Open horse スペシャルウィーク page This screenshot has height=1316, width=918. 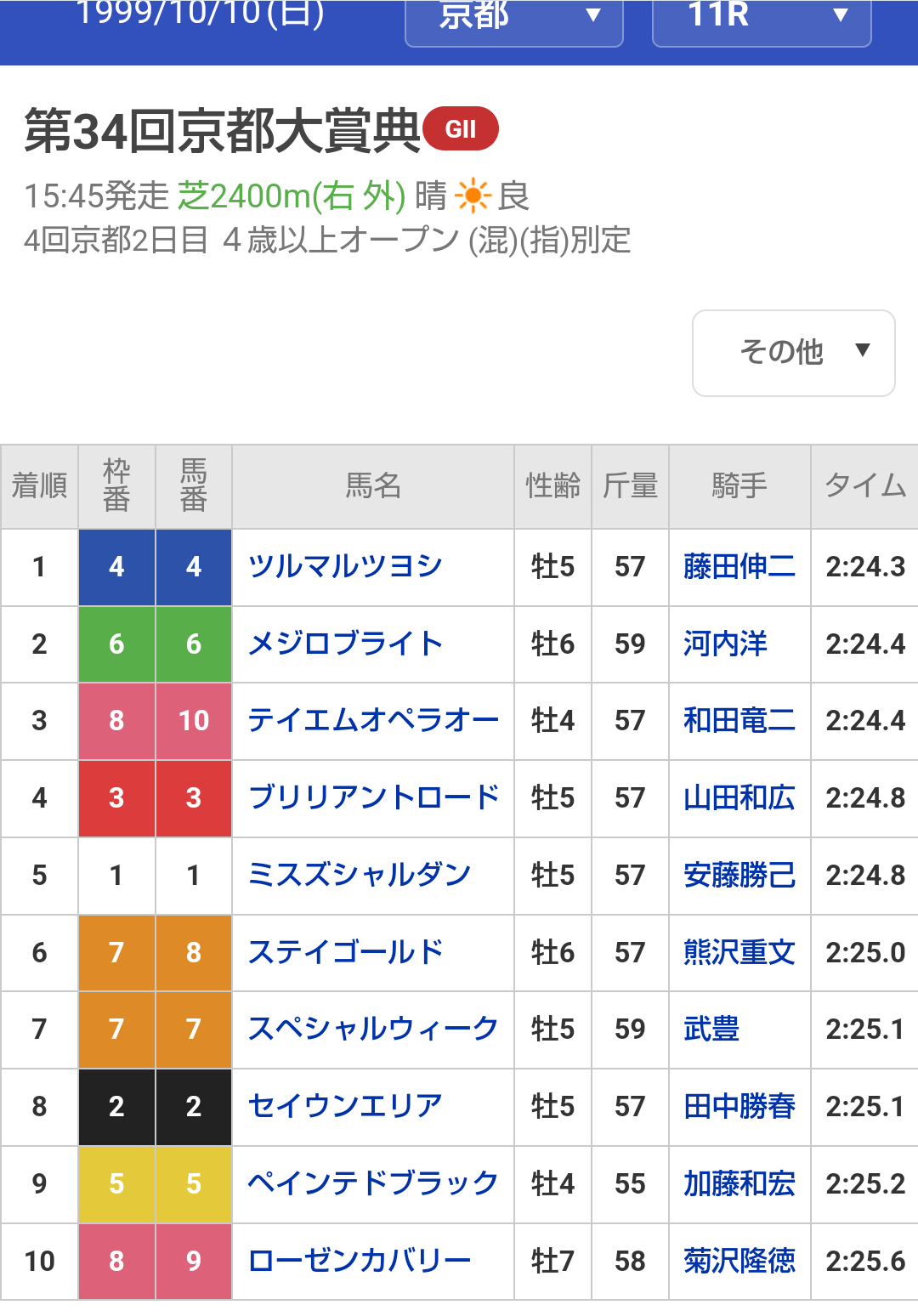click(x=373, y=1030)
